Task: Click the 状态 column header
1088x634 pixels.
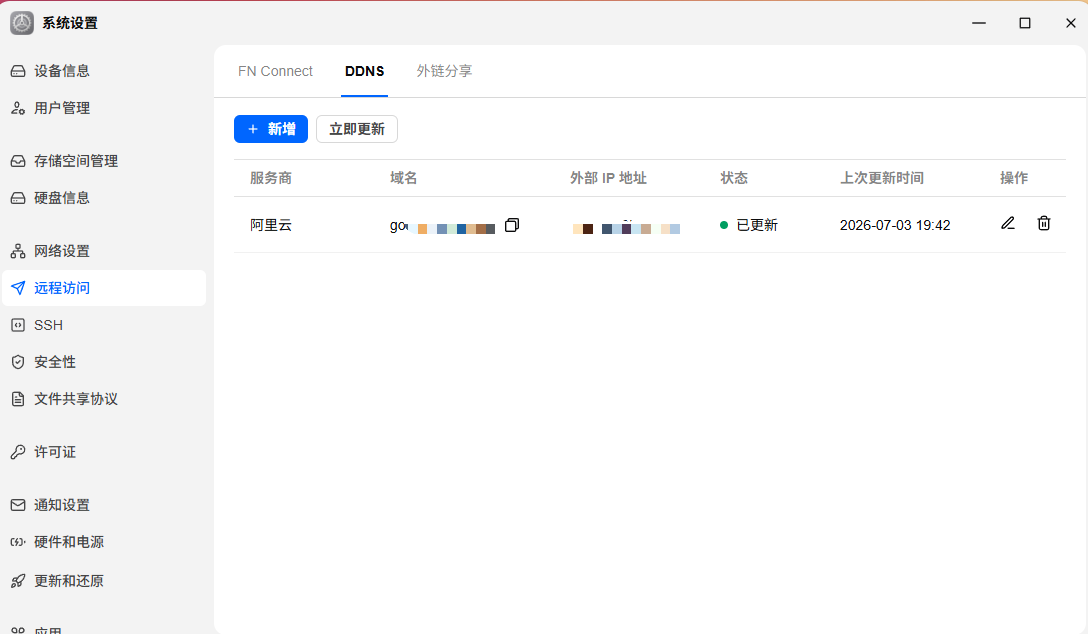Action: pos(734,178)
